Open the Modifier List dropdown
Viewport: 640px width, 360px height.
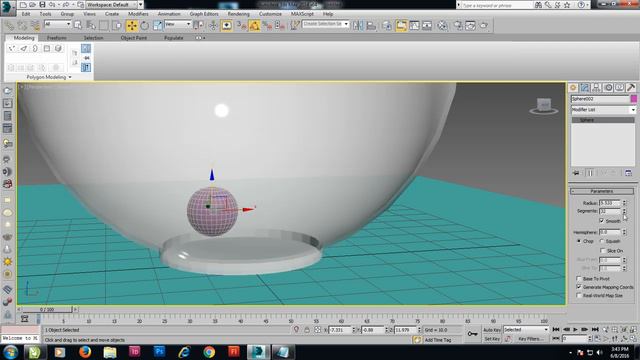pyautogui.click(x=603, y=110)
